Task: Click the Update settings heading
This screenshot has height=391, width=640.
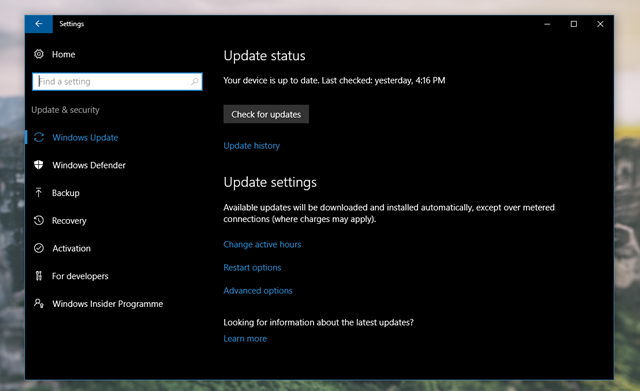Action: pyautogui.click(x=270, y=182)
